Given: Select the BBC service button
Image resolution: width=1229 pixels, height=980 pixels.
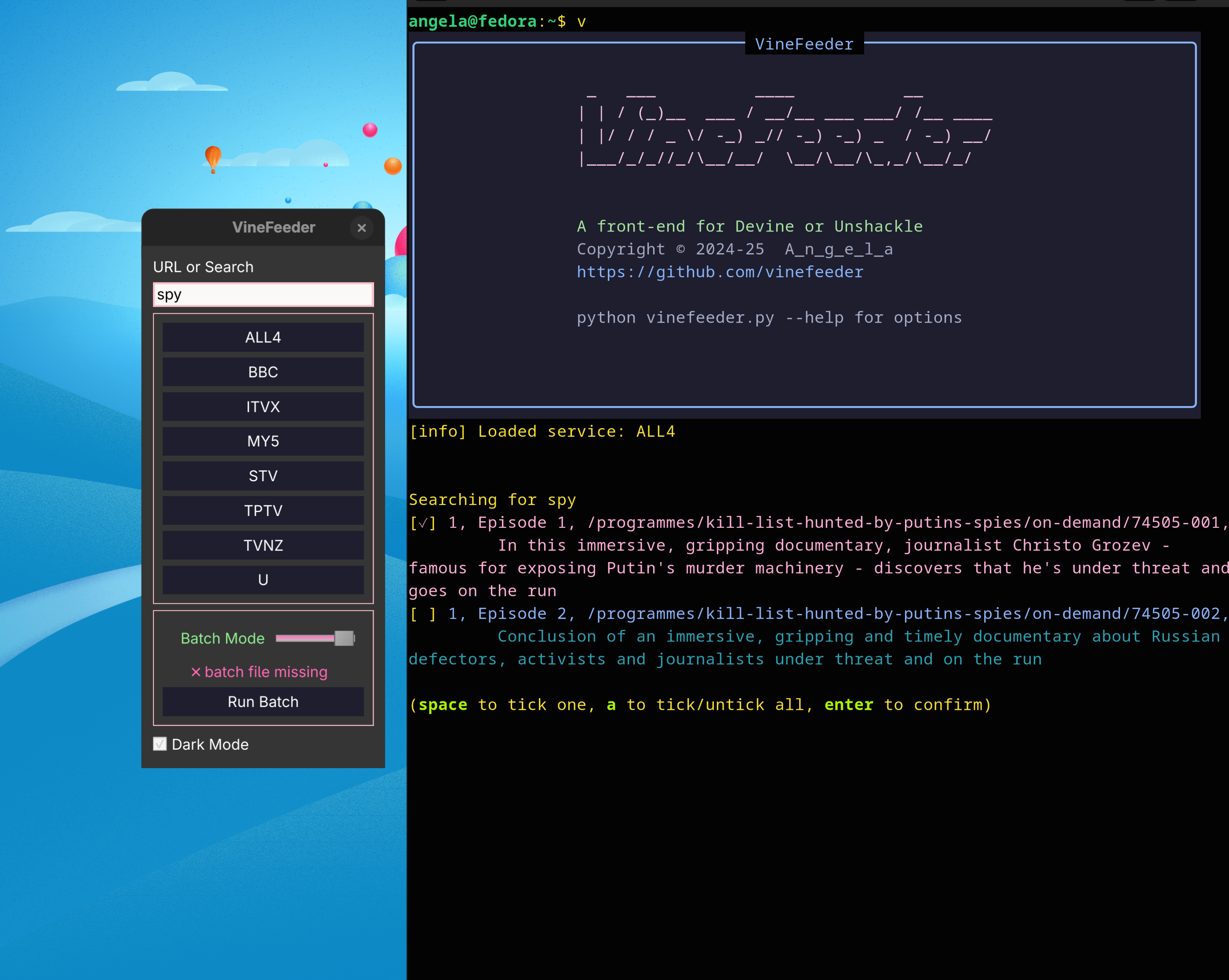Looking at the screenshot, I should 263,372.
